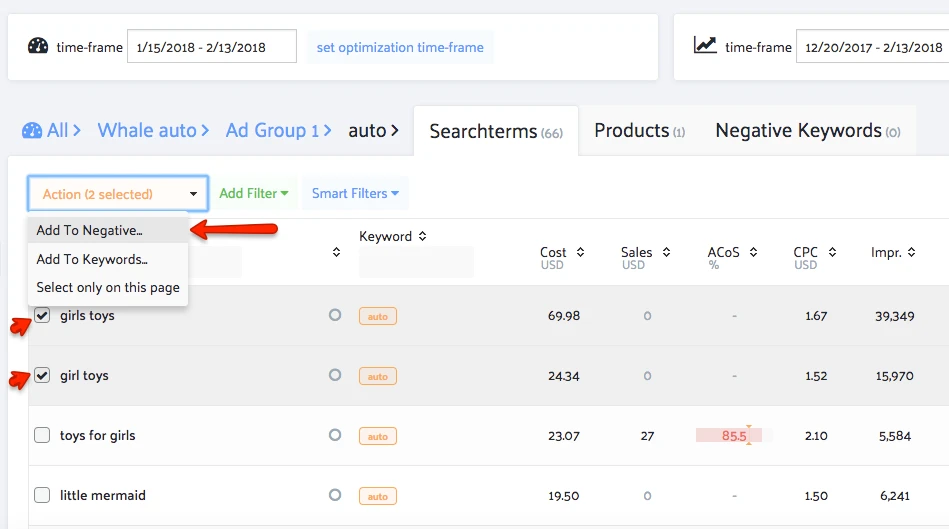
Task: Click the 39,349 impressions value
Action: tap(895, 316)
